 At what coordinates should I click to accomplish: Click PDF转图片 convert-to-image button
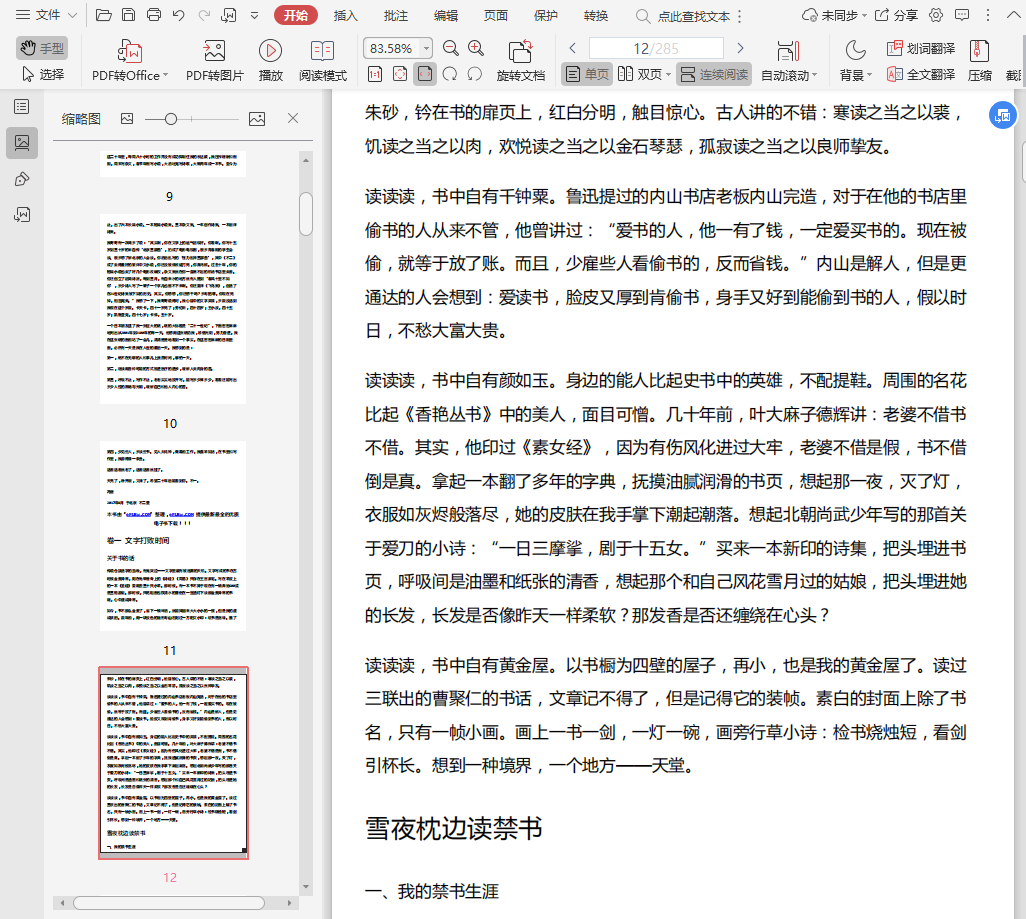pyautogui.click(x=215, y=60)
